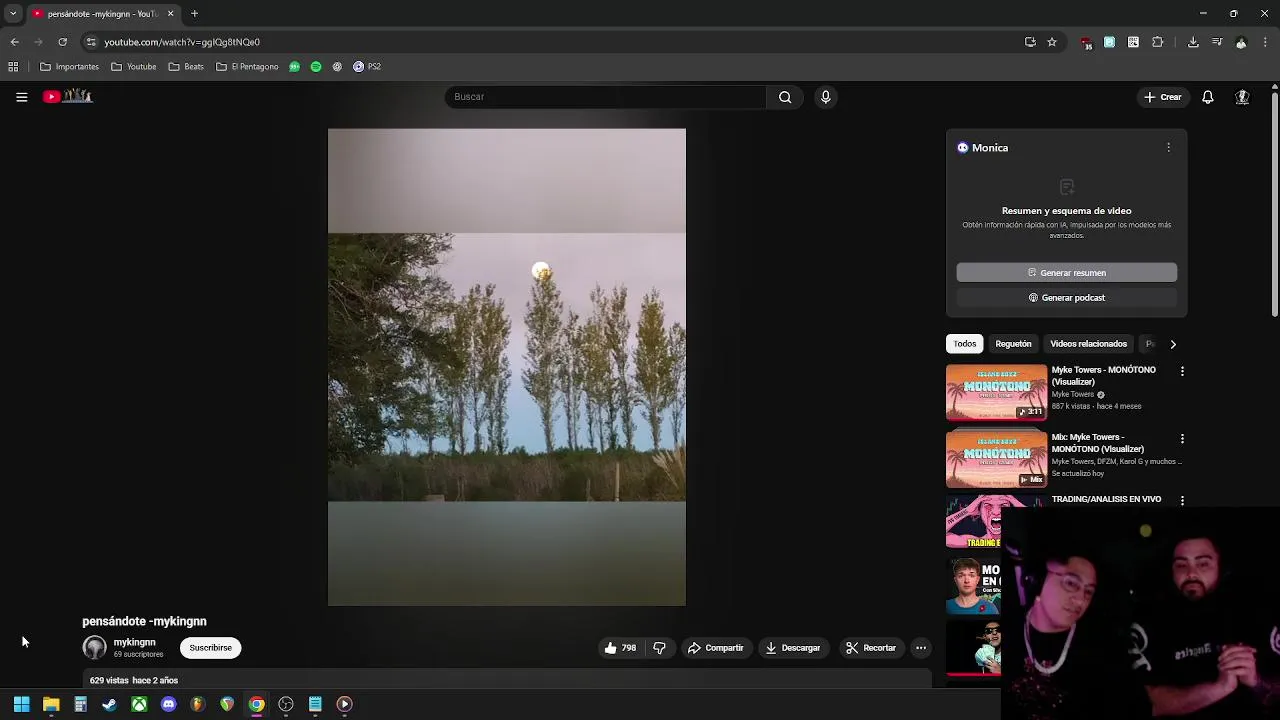
Task: Open Monica panel options menu
Action: (1168, 147)
